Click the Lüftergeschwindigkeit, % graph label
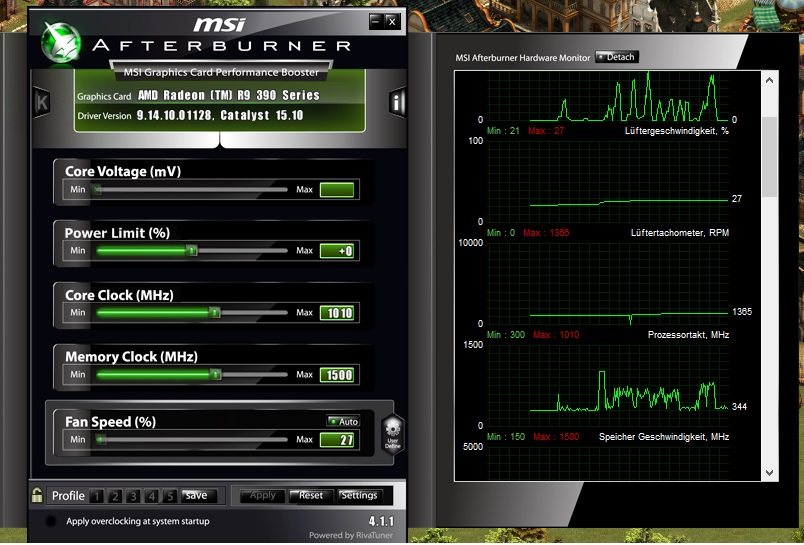The width and height of the screenshot is (804, 545). [x=676, y=131]
